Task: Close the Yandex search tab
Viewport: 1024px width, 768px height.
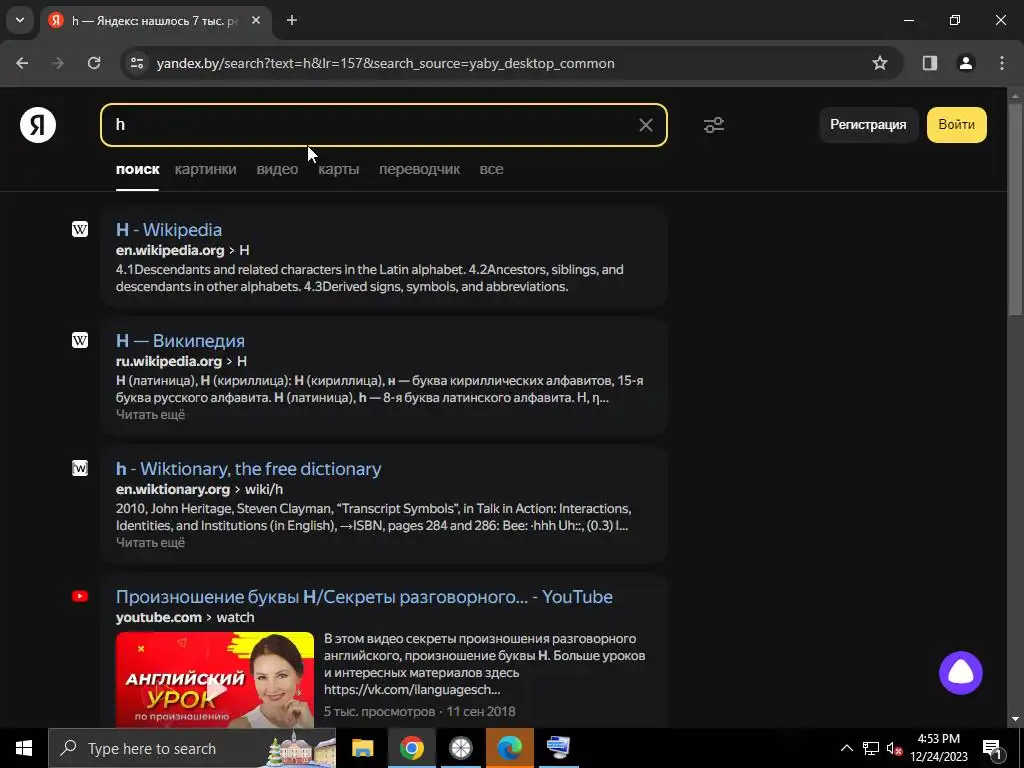Action: point(256,20)
